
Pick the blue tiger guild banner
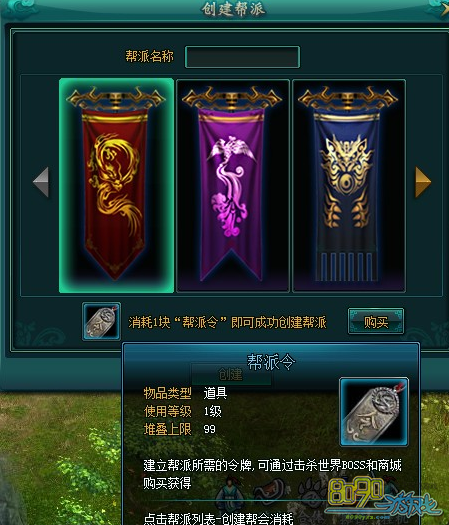[x=349, y=185]
